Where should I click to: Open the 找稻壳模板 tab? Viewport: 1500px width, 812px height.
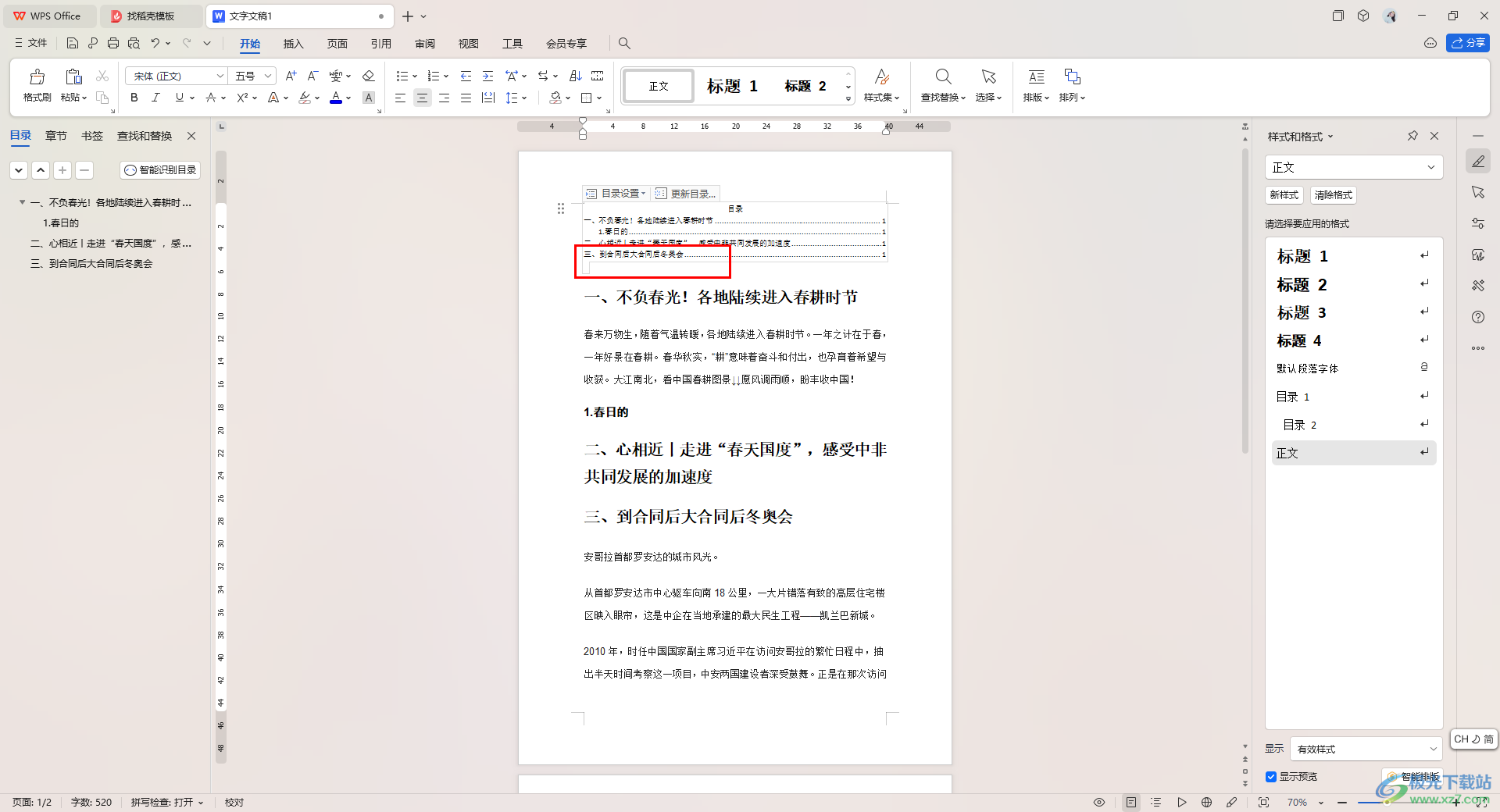pyautogui.click(x=151, y=16)
